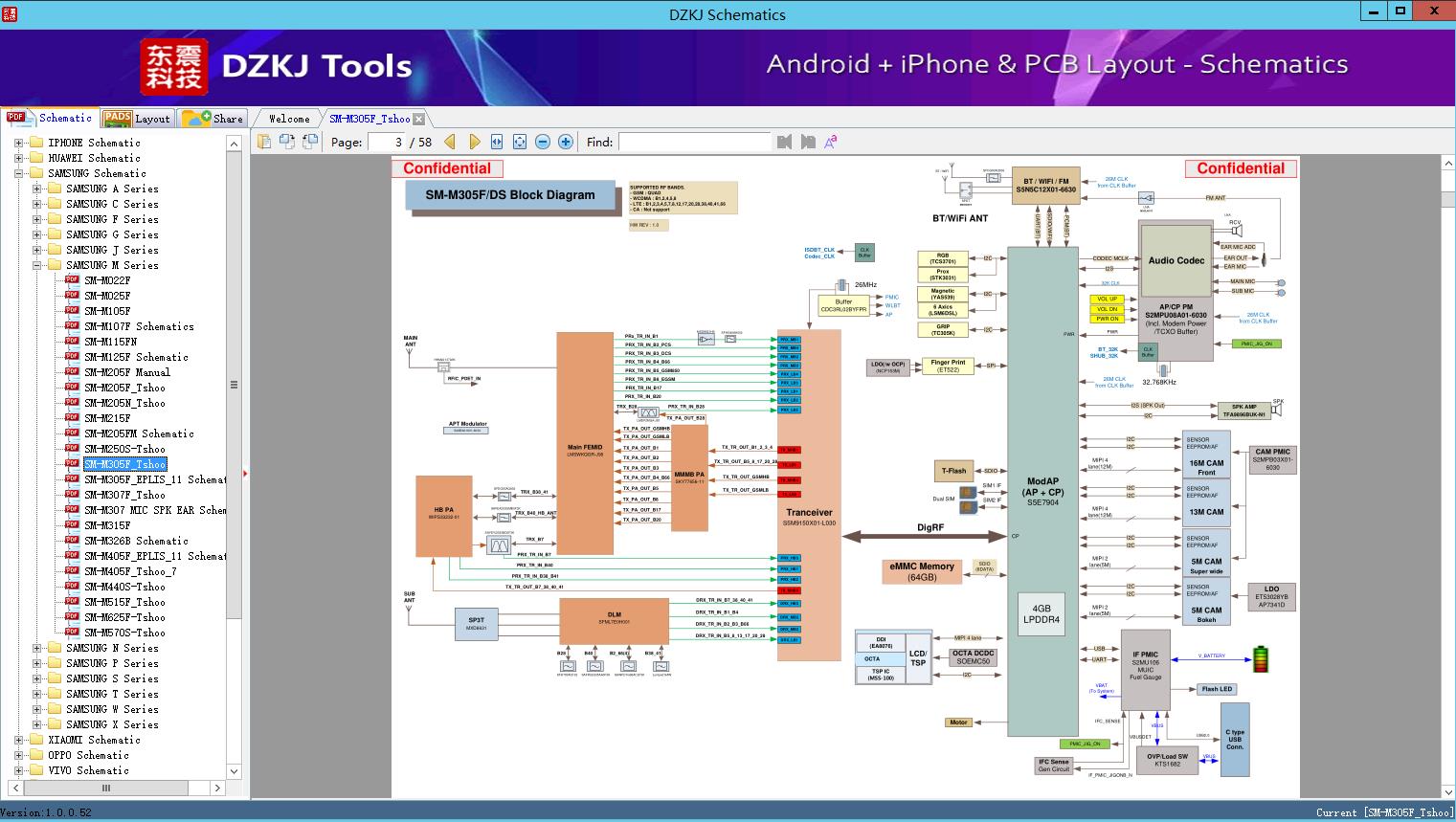The height and width of the screenshot is (822, 1456).
Task: Click the SM-M315F PDF icon
Action: coord(72,525)
